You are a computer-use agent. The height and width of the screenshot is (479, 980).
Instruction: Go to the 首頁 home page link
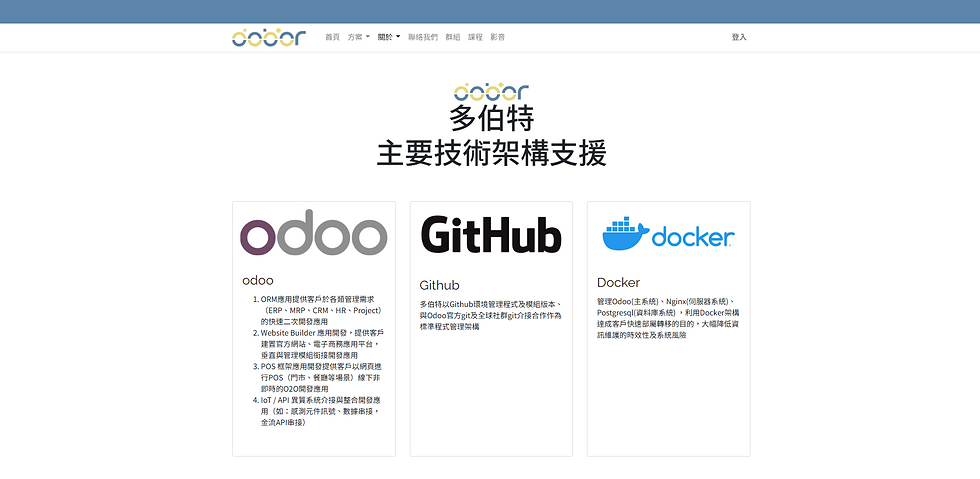tap(332, 38)
